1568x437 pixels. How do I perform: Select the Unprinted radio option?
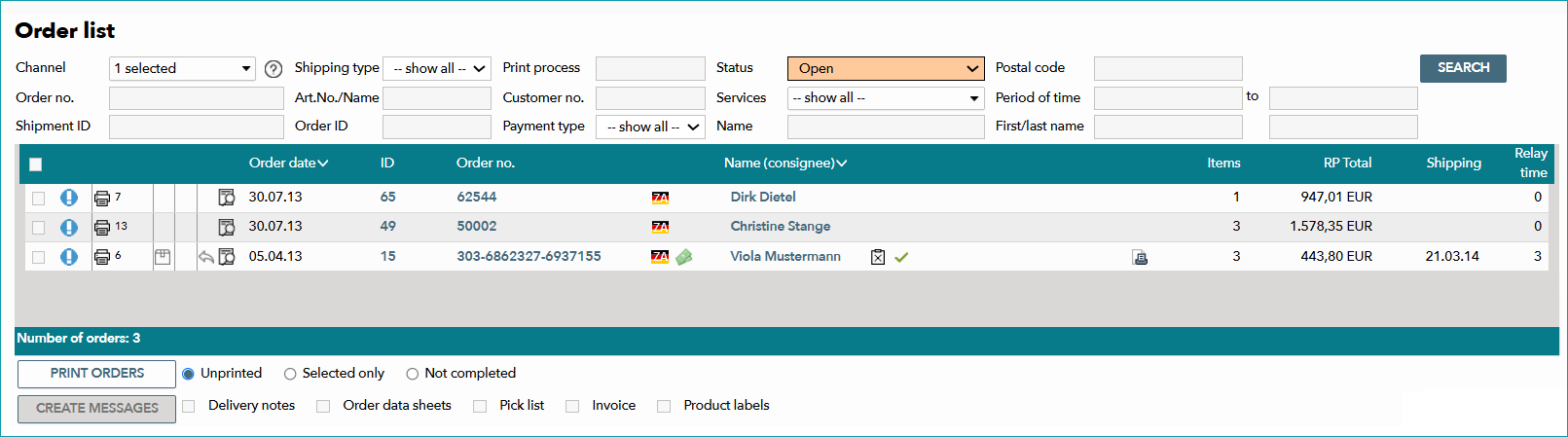tap(188, 374)
